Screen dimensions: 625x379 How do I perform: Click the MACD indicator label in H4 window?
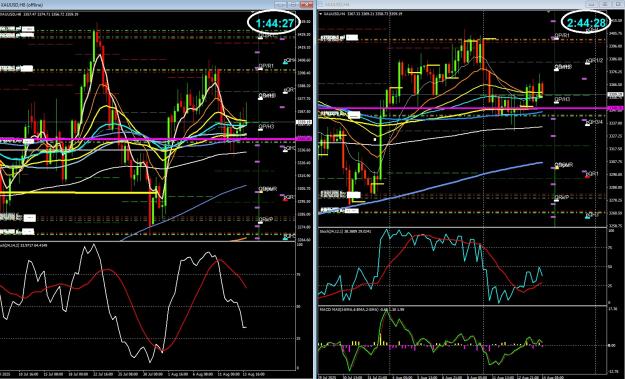[x=362, y=309]
